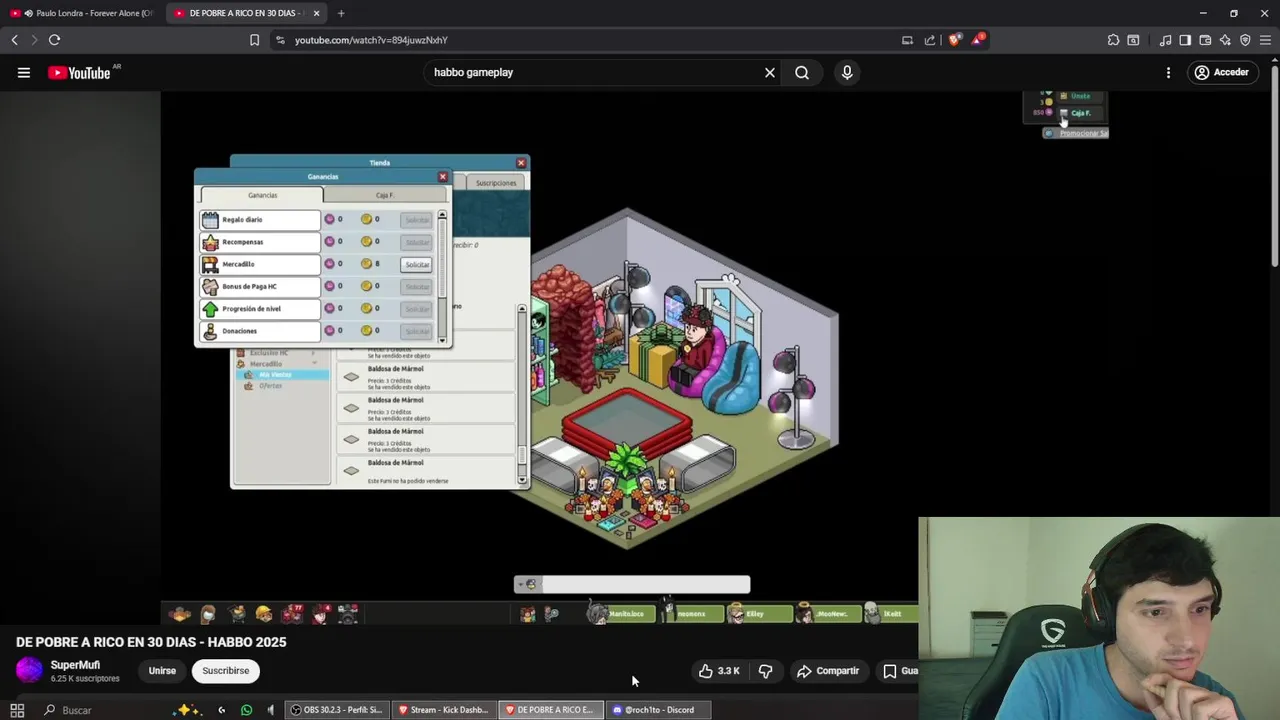1280x720 pixels.
Task: Select the Progresión de nivel row
Action: [x=260, y=308]
